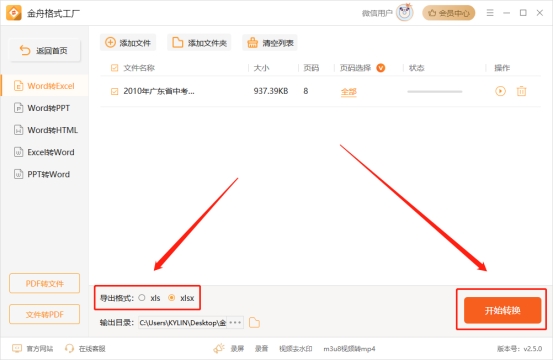Viewport: 554px width, 360px height.
Task: Click the 录音 audio recording link
Action: [x=261, y=349]
